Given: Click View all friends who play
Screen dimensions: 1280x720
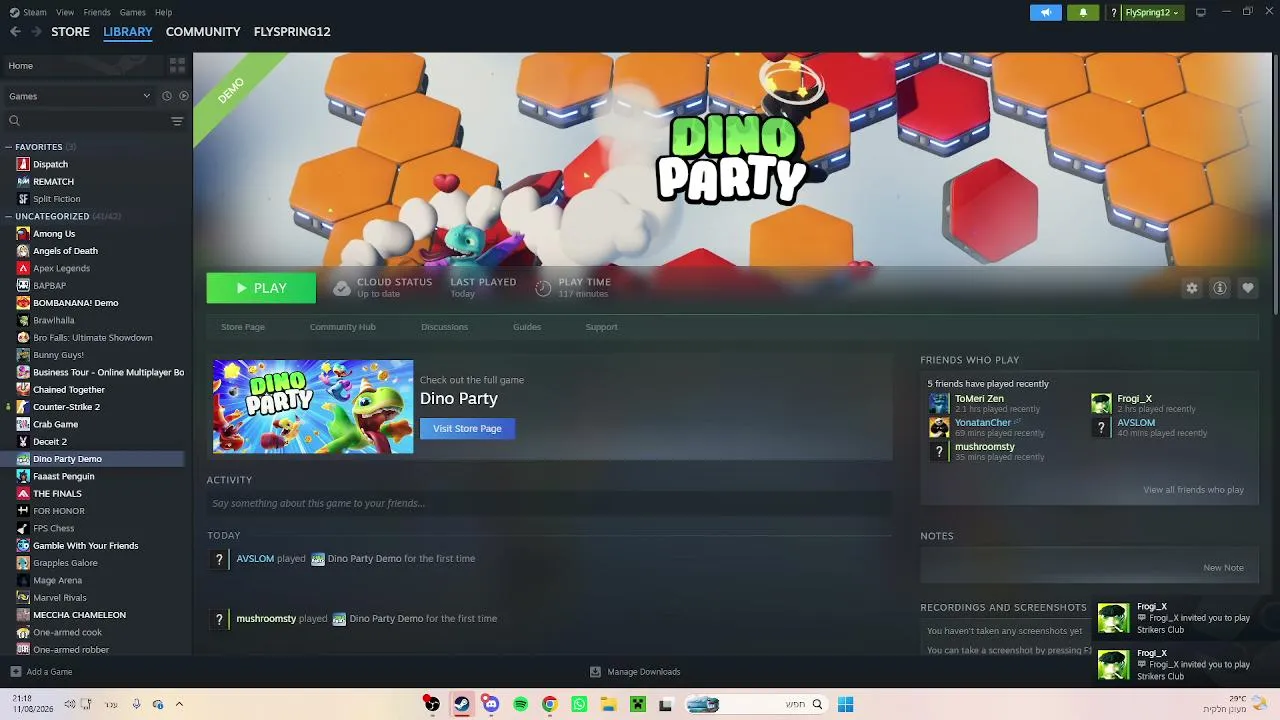Looking at the screenshot, I should click(x=1193, y=490).
